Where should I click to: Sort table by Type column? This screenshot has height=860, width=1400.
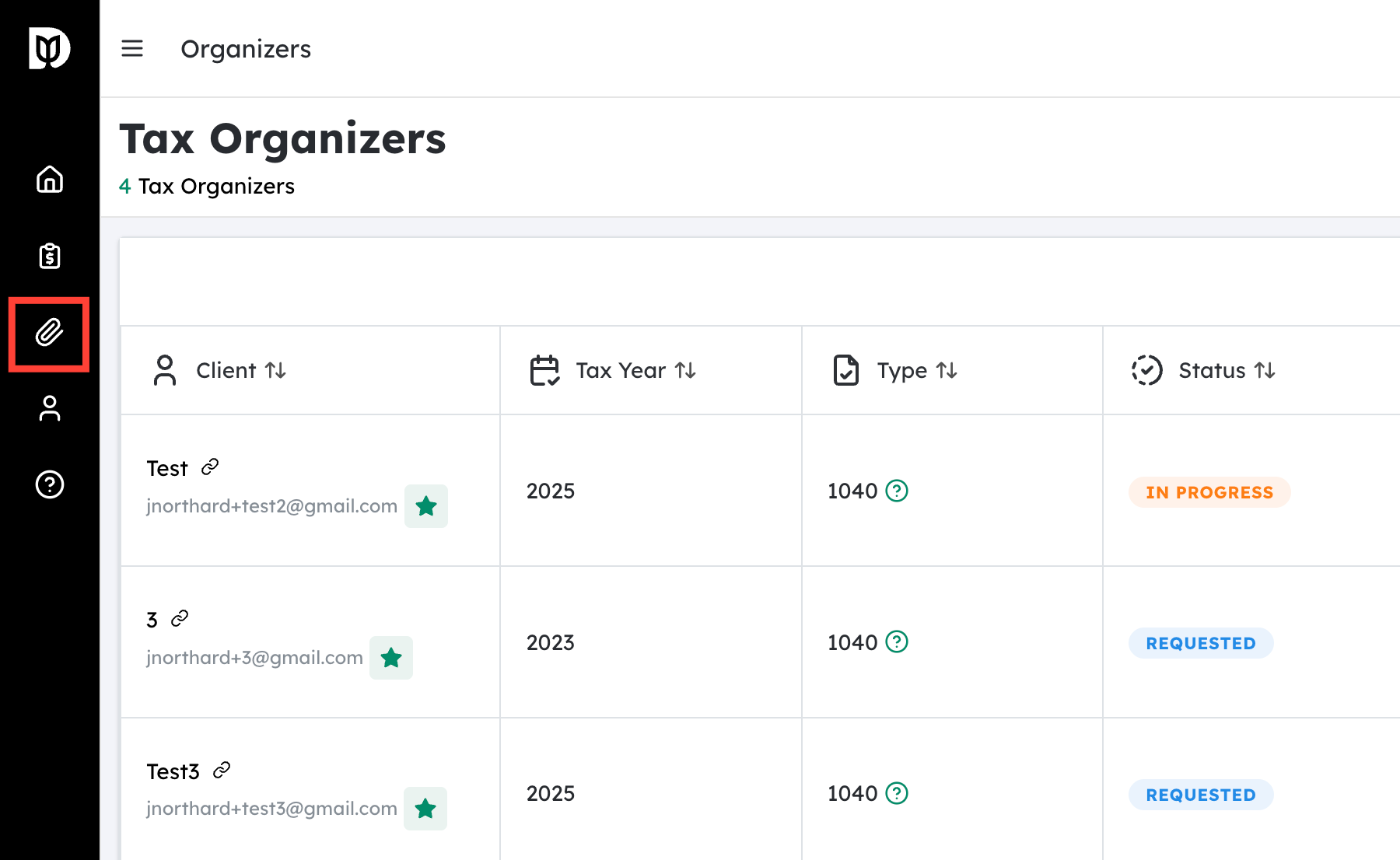pos(947,370)
